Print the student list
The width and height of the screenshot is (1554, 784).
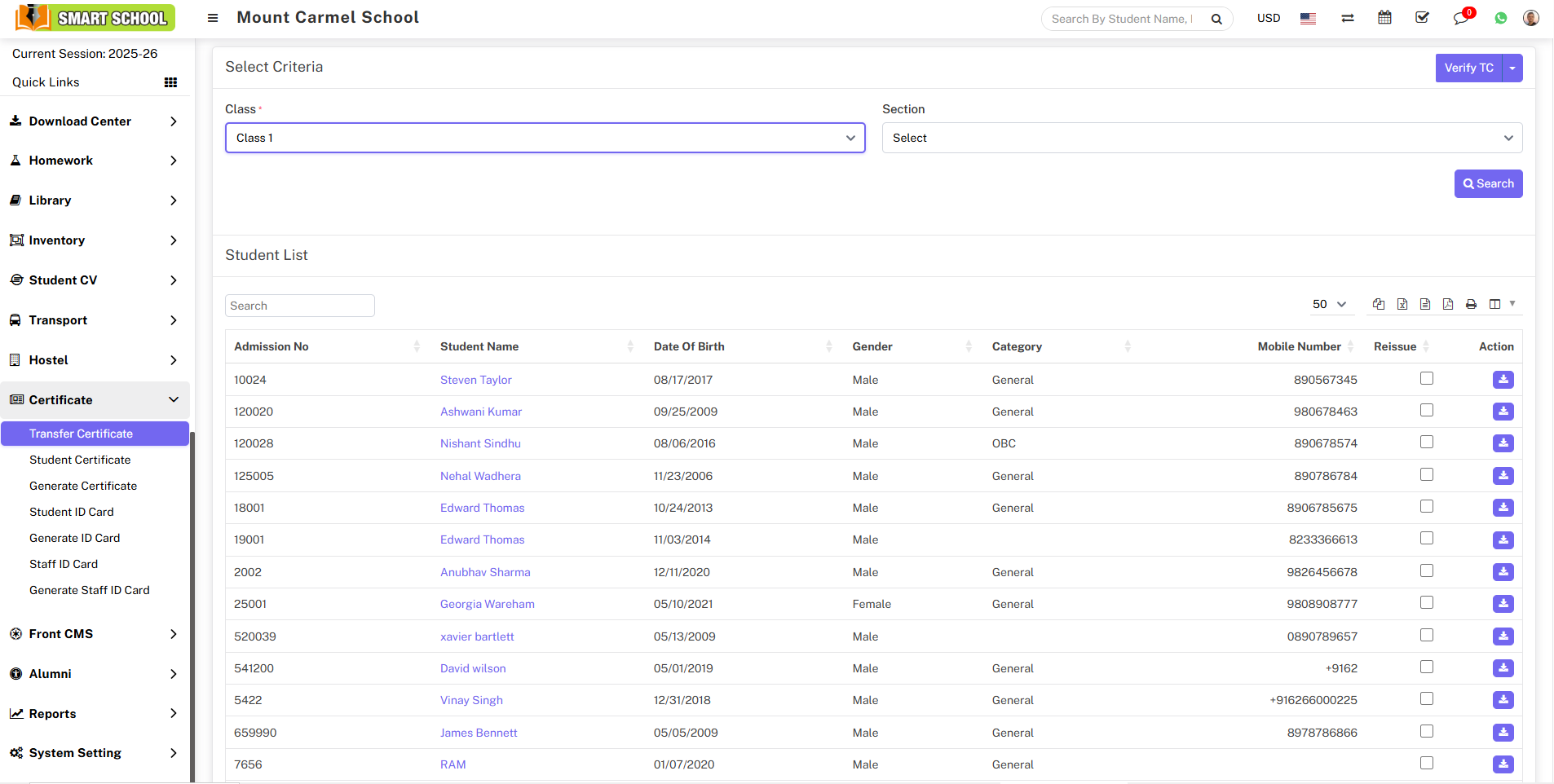[1471, 304]
